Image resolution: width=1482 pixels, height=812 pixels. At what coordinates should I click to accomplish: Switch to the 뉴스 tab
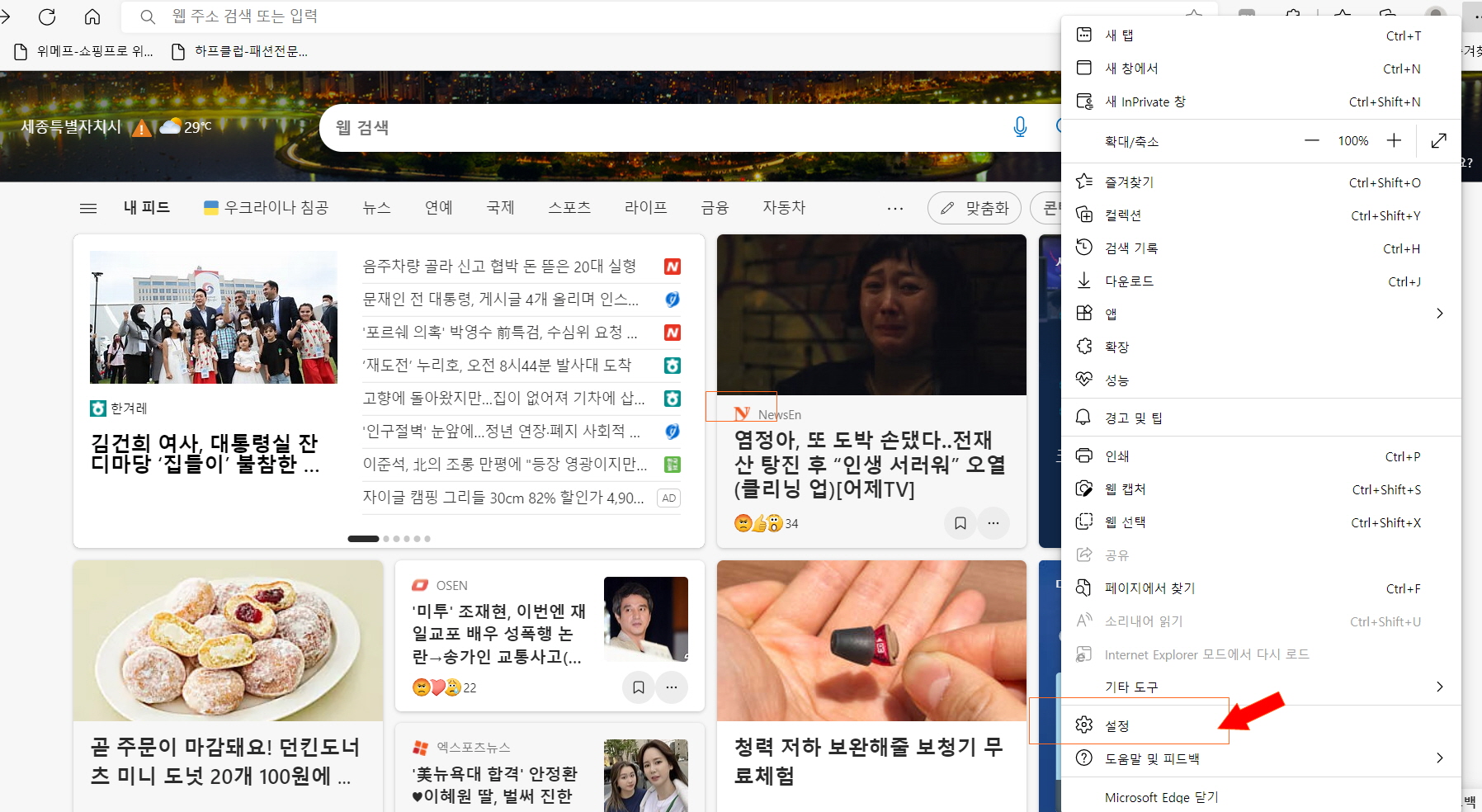(376, 207)
